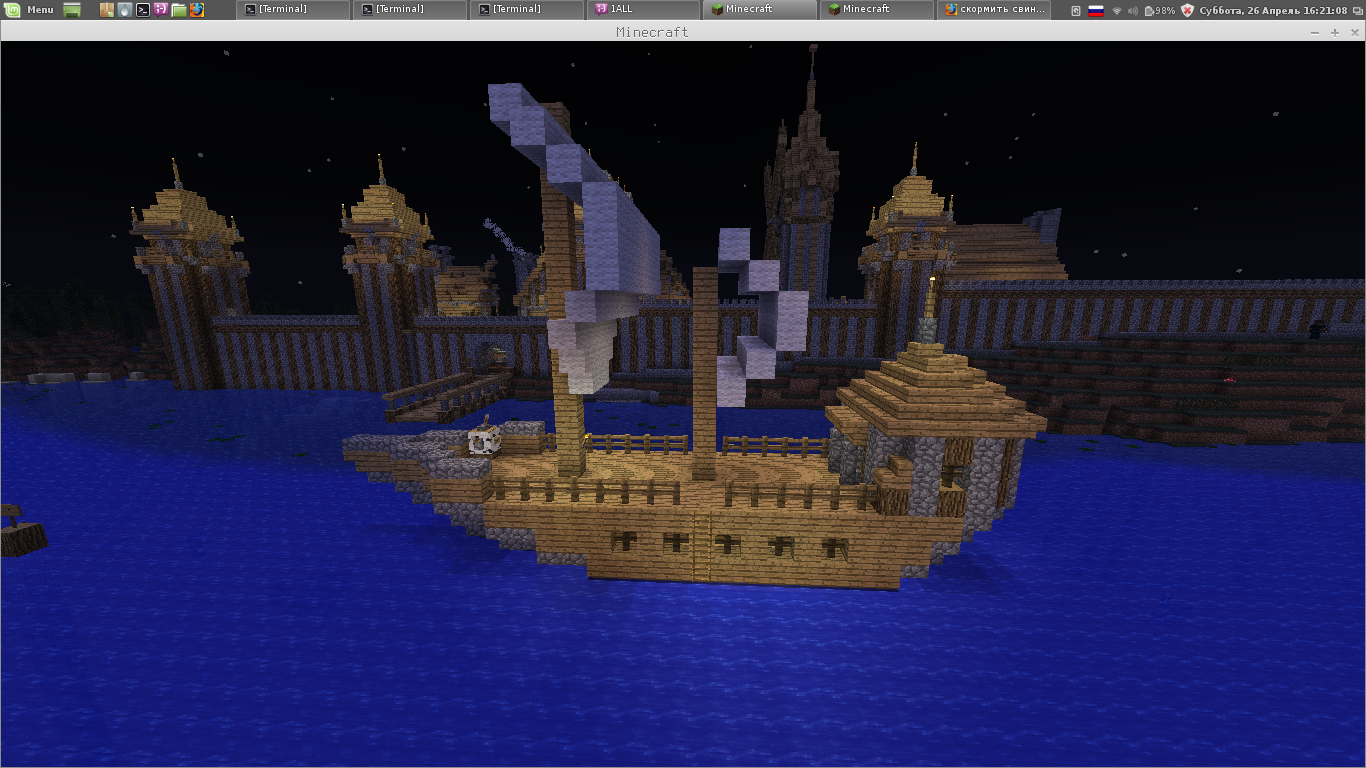Launch the water drop application icon

coord(124,9)
